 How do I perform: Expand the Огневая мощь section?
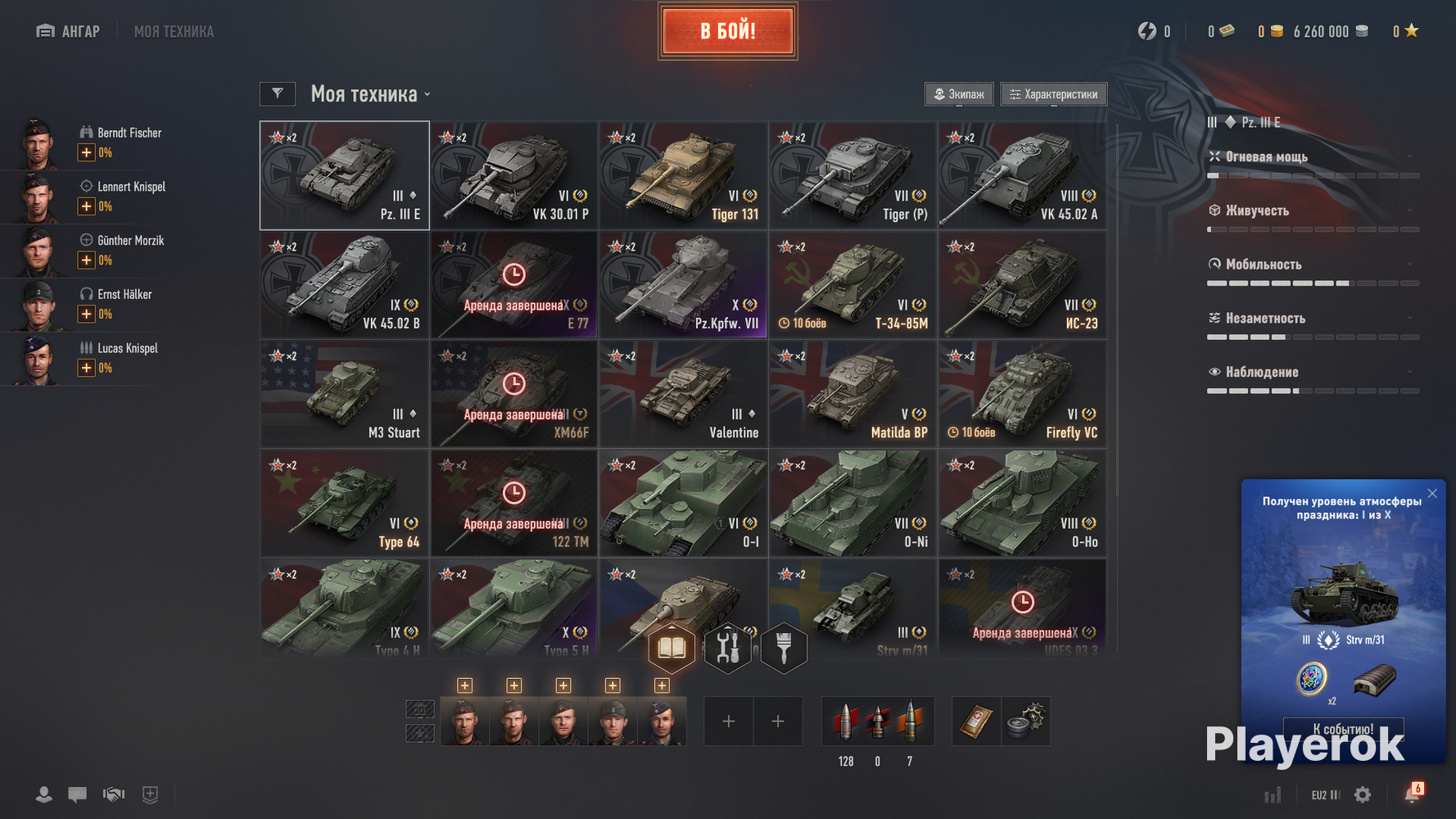coord(1313,156)
